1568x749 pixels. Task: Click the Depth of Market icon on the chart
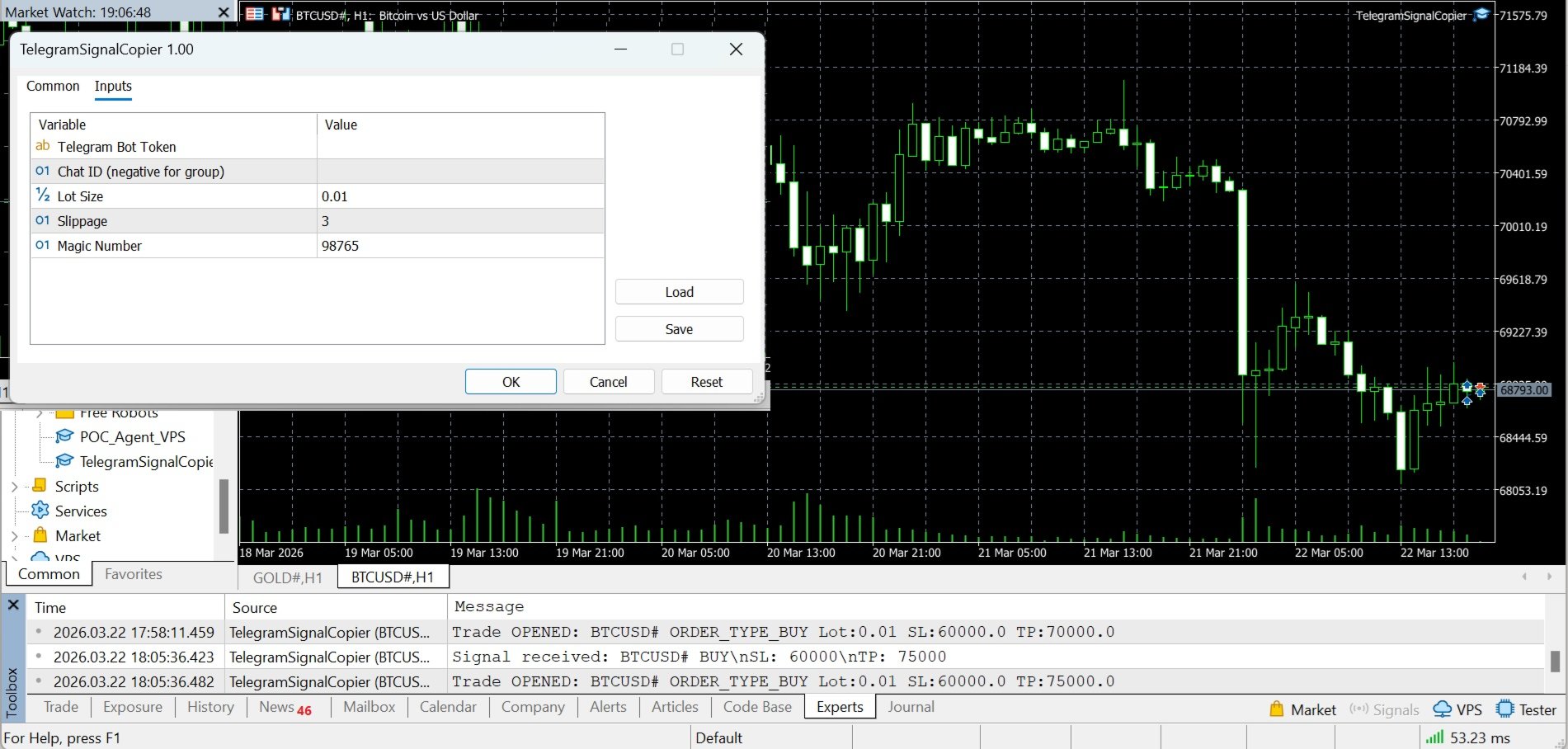(256, 14)
